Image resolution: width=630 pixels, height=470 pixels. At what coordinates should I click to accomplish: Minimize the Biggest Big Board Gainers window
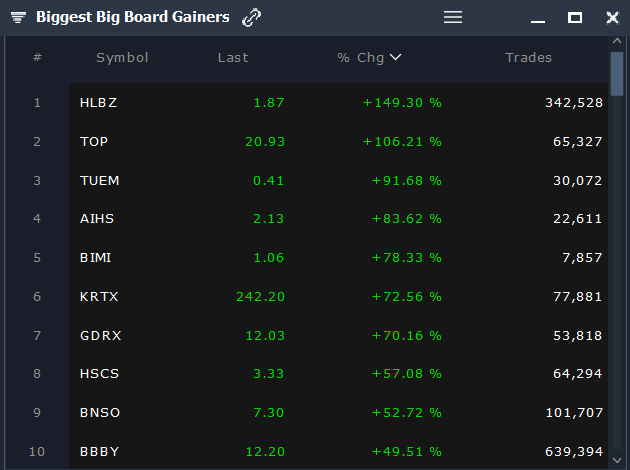click(x=538, y=18)
